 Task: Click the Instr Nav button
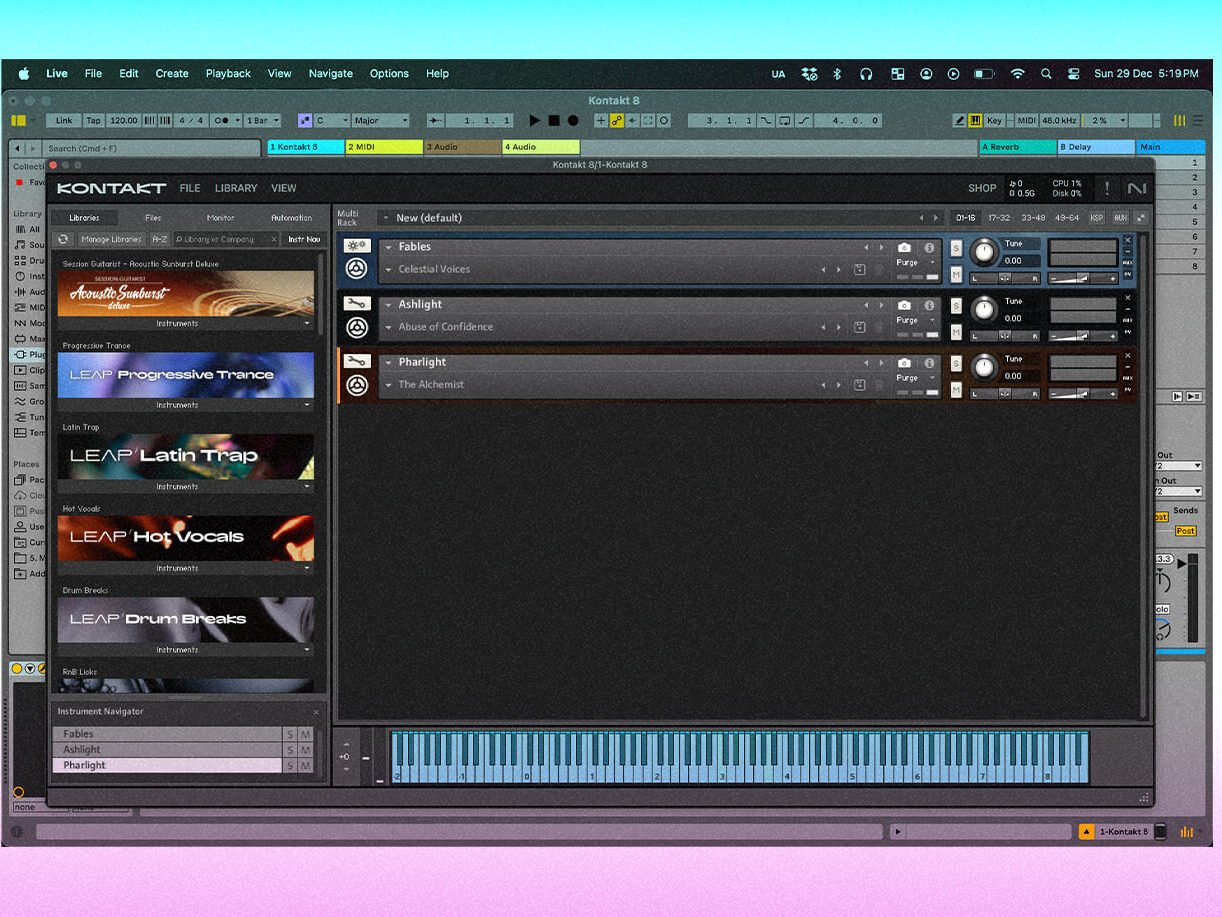point(304,239)
